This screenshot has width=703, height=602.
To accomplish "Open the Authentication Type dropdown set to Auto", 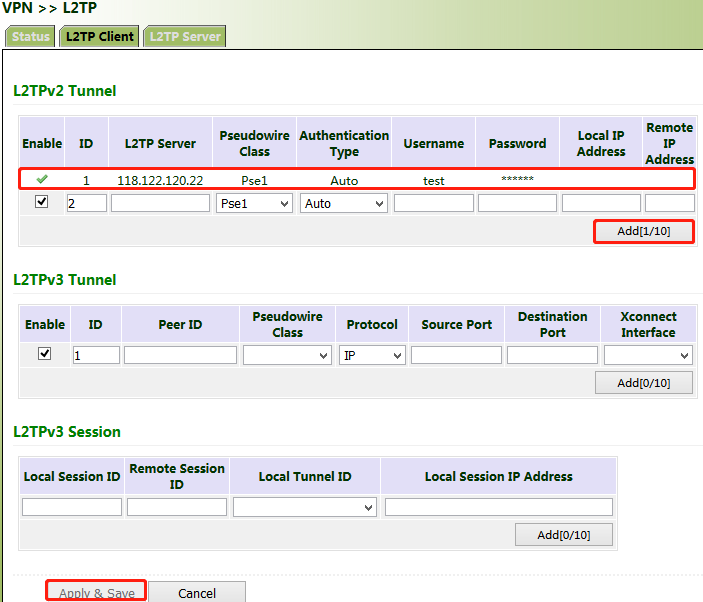I will (344, 204).
